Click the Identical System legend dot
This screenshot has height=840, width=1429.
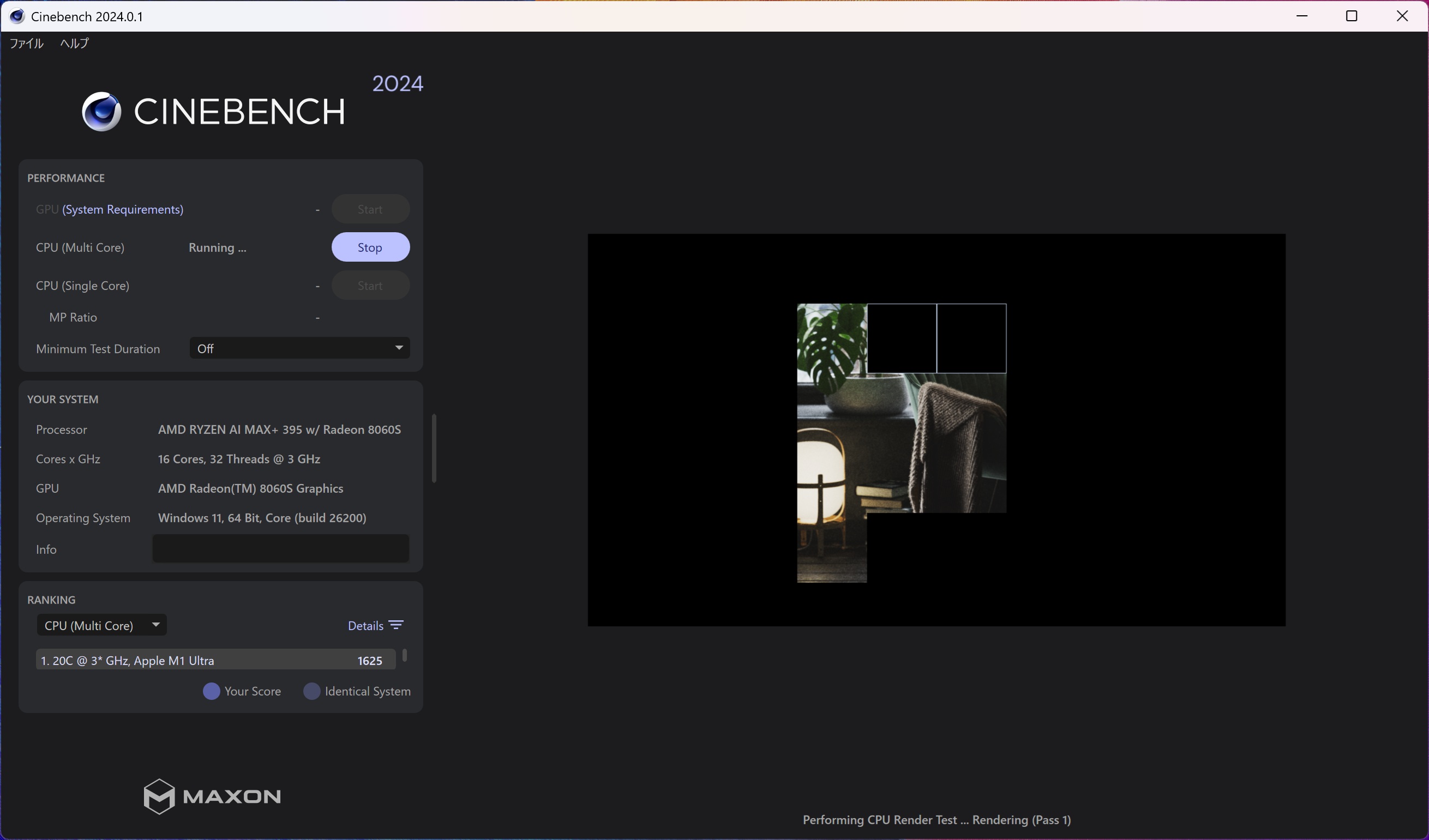(x=312, y=691)
